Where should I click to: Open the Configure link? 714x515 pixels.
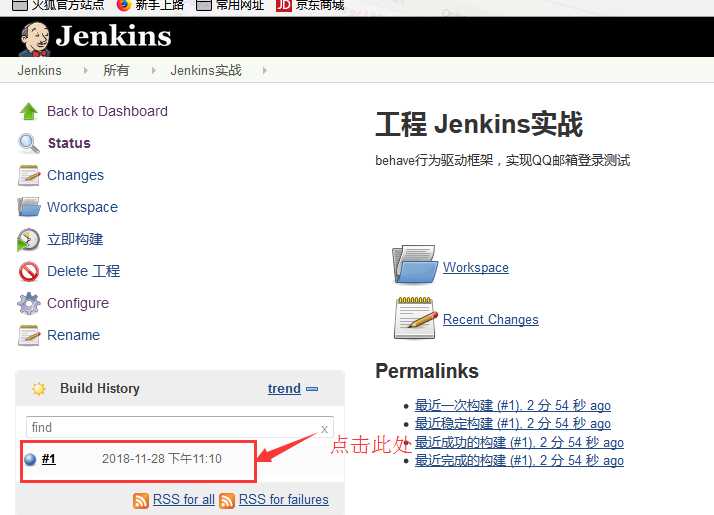tap(78, 303)
